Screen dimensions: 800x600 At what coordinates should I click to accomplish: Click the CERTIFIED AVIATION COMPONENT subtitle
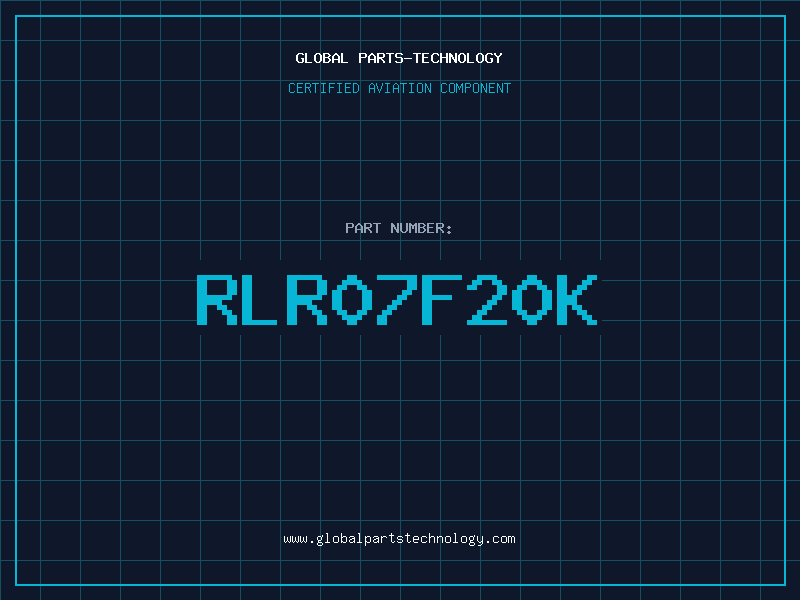click(x=399, y=88)
